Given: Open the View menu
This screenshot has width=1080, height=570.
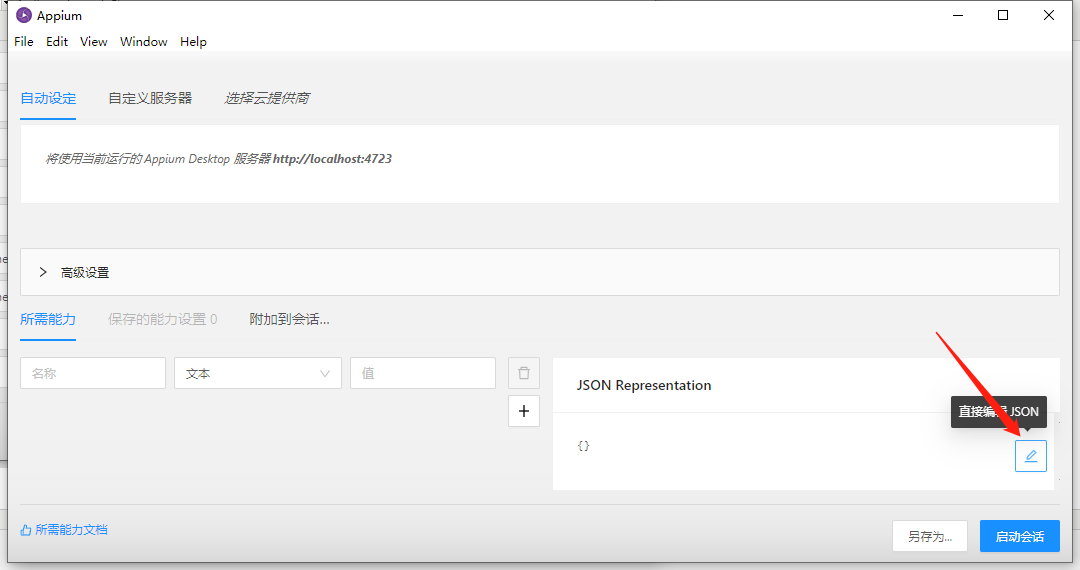Looking at the screenshot, I should [x=93, y=41].
